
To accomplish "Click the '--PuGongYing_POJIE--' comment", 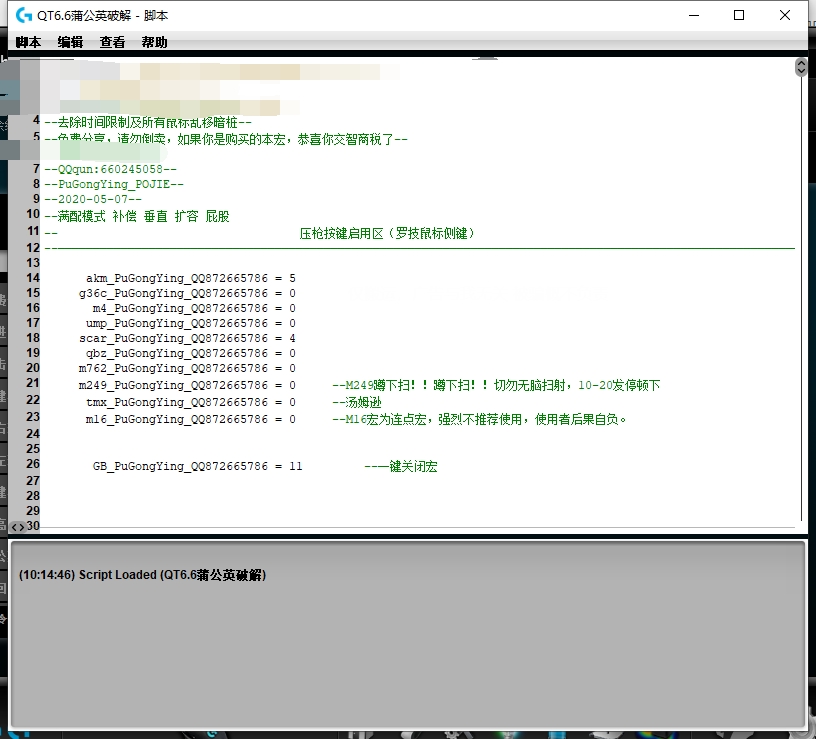I will point(114,184).
